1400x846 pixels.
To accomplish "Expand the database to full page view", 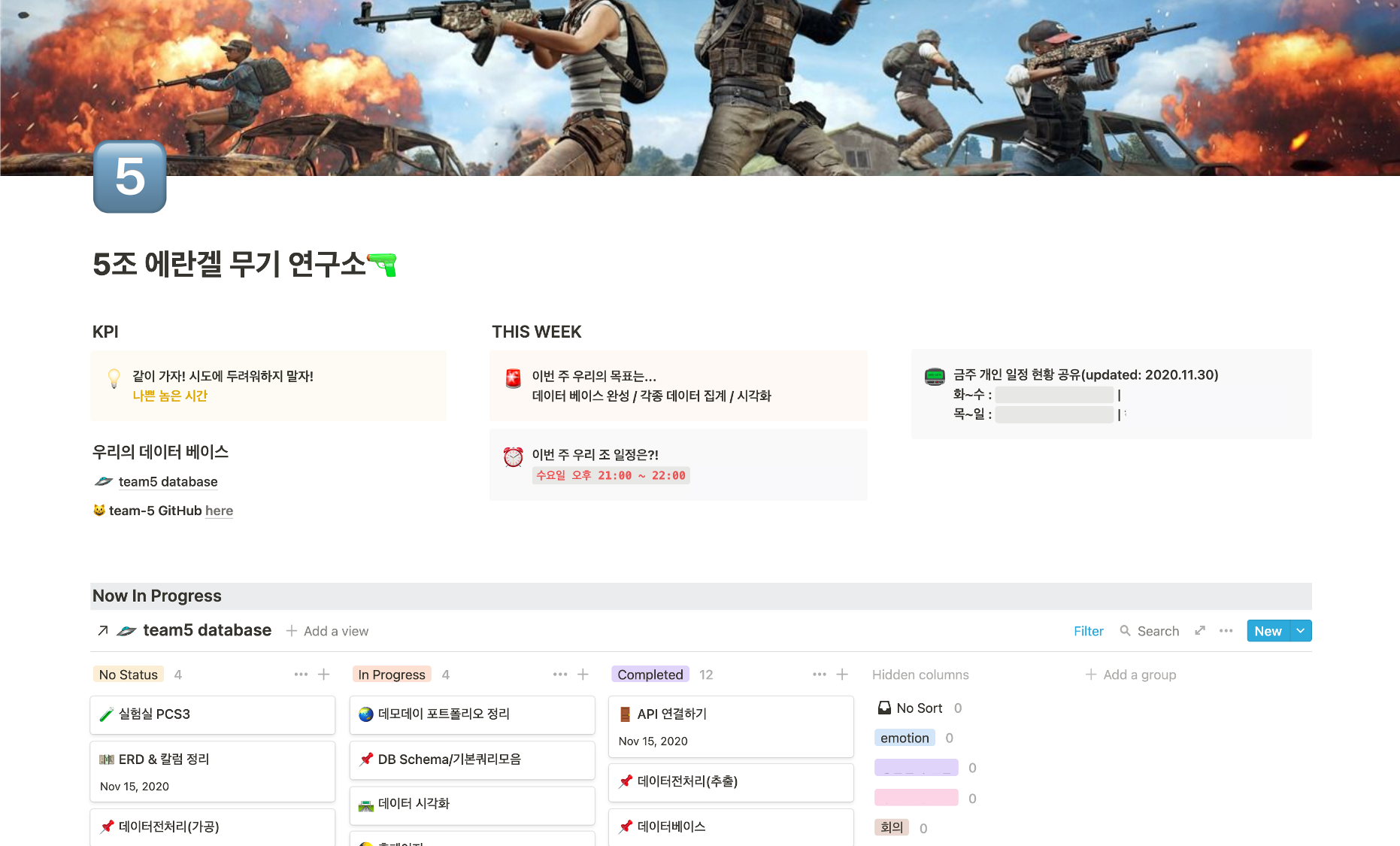I will (1200, 631).
